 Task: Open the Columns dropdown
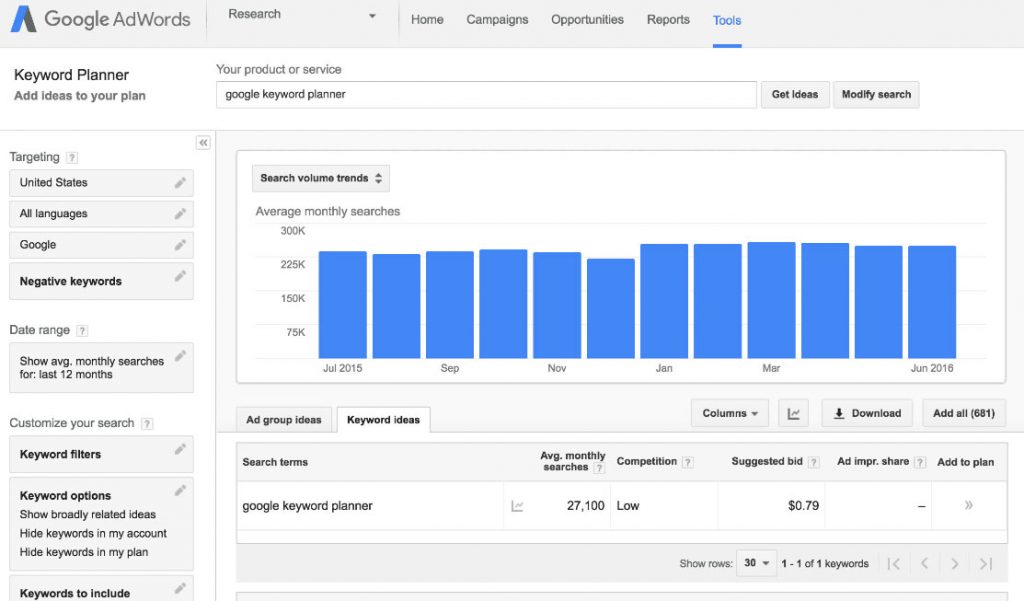coord(729,414)
